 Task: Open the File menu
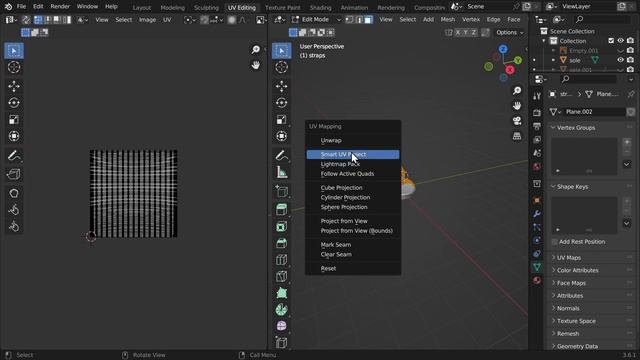coord(21,7)
